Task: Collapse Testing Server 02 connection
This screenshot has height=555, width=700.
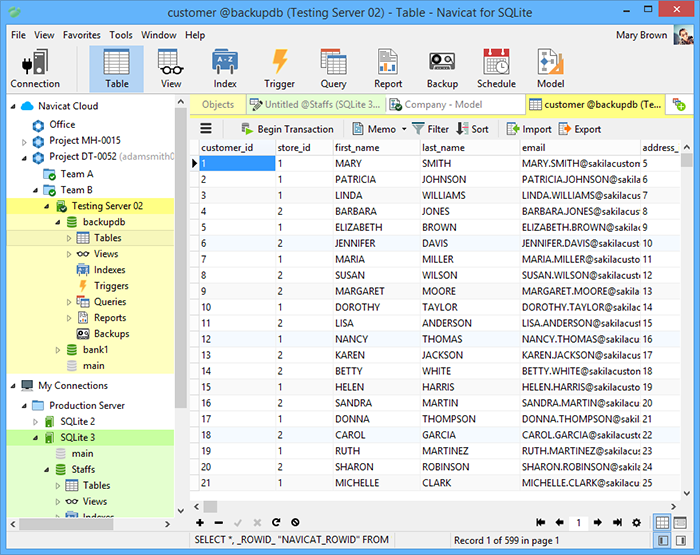Action: [x=46, y=206]
